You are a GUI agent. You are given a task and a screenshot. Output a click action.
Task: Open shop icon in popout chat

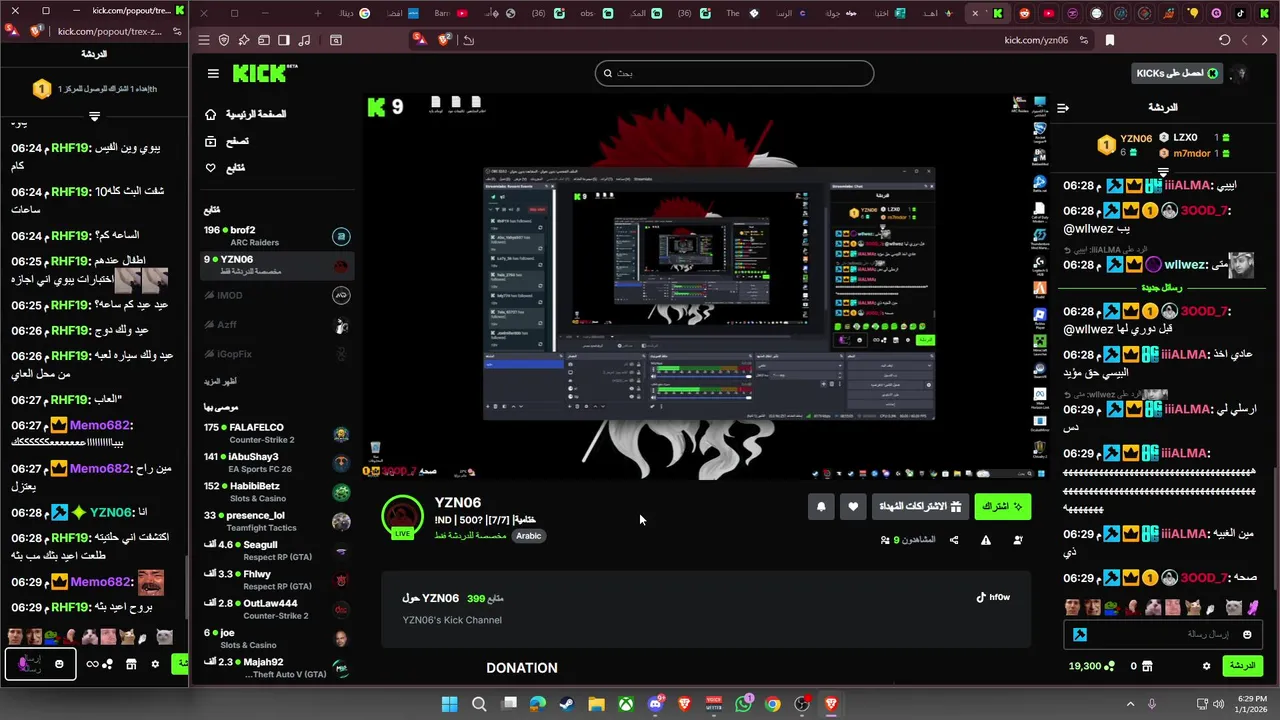pyautogui.click(x=131, y=664)
